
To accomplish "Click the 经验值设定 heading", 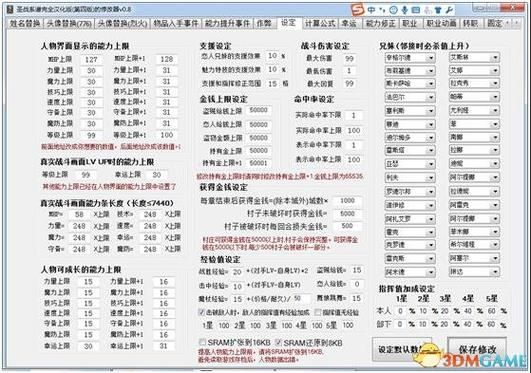I will click(x=220, y=259).
